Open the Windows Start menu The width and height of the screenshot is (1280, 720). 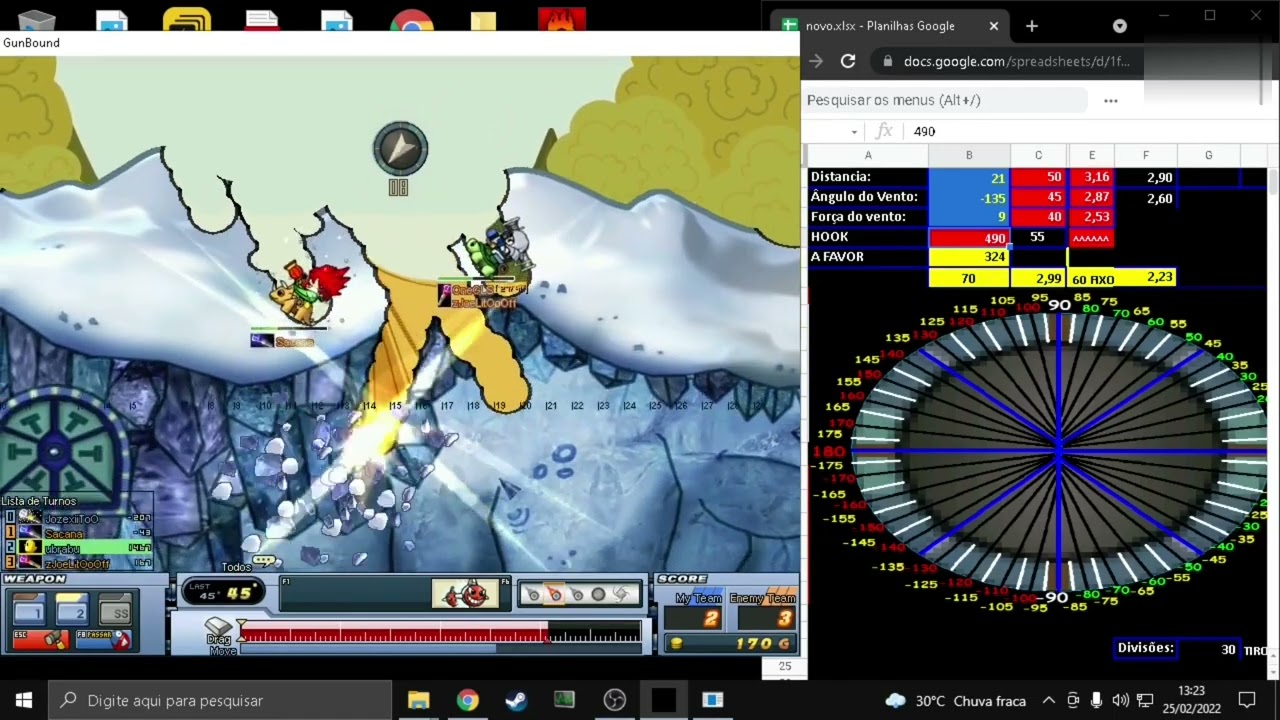point(24,700)
